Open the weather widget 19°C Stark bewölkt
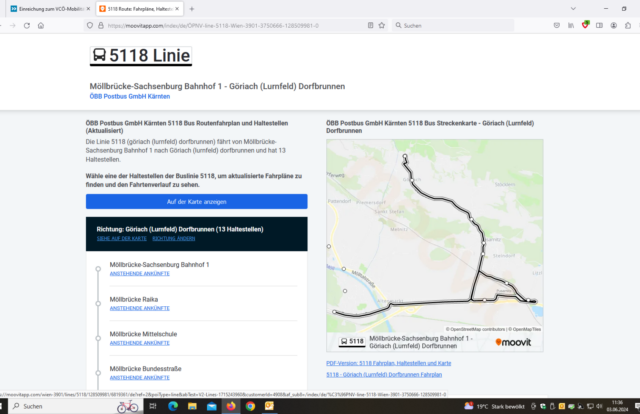Image resolution: width=640 pixels, height=414 pixels. tap(494, 406)
